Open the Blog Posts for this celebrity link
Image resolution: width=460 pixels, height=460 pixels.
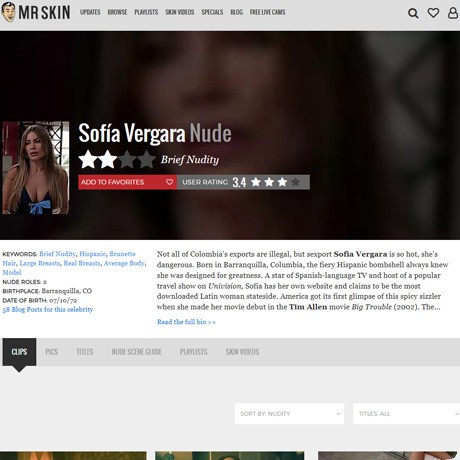click(x=48, y=310)
